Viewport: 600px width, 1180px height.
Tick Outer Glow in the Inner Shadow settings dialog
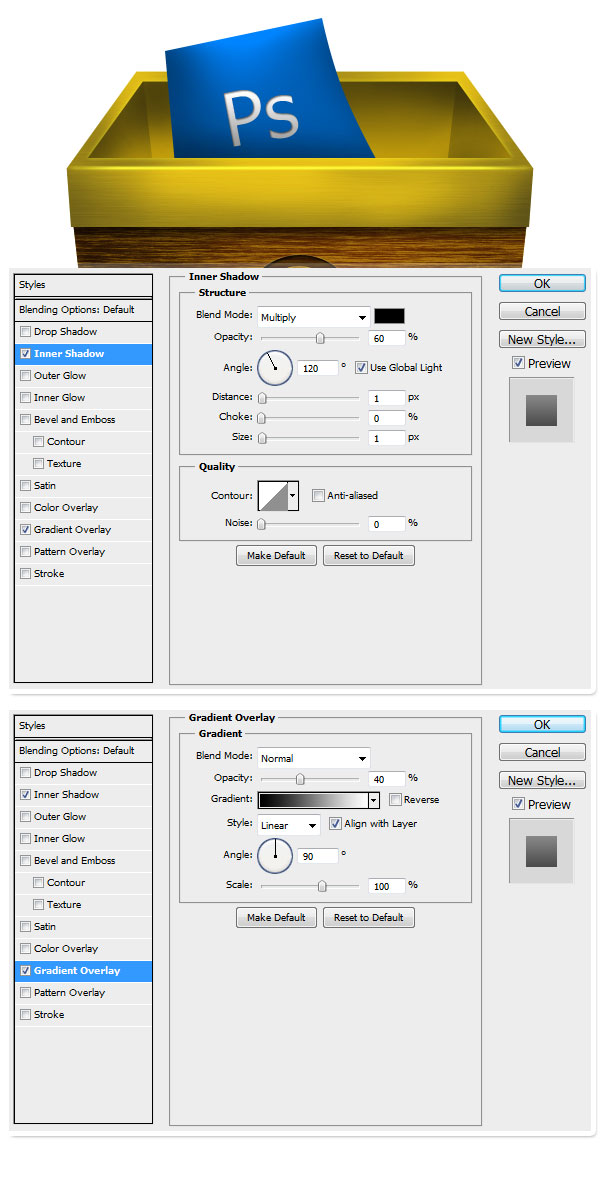tap(26, 376)
